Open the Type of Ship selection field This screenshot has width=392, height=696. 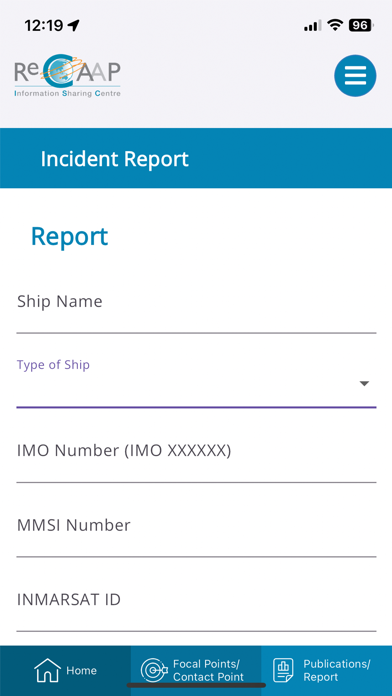pyautogui.click(x=196, y=383)
